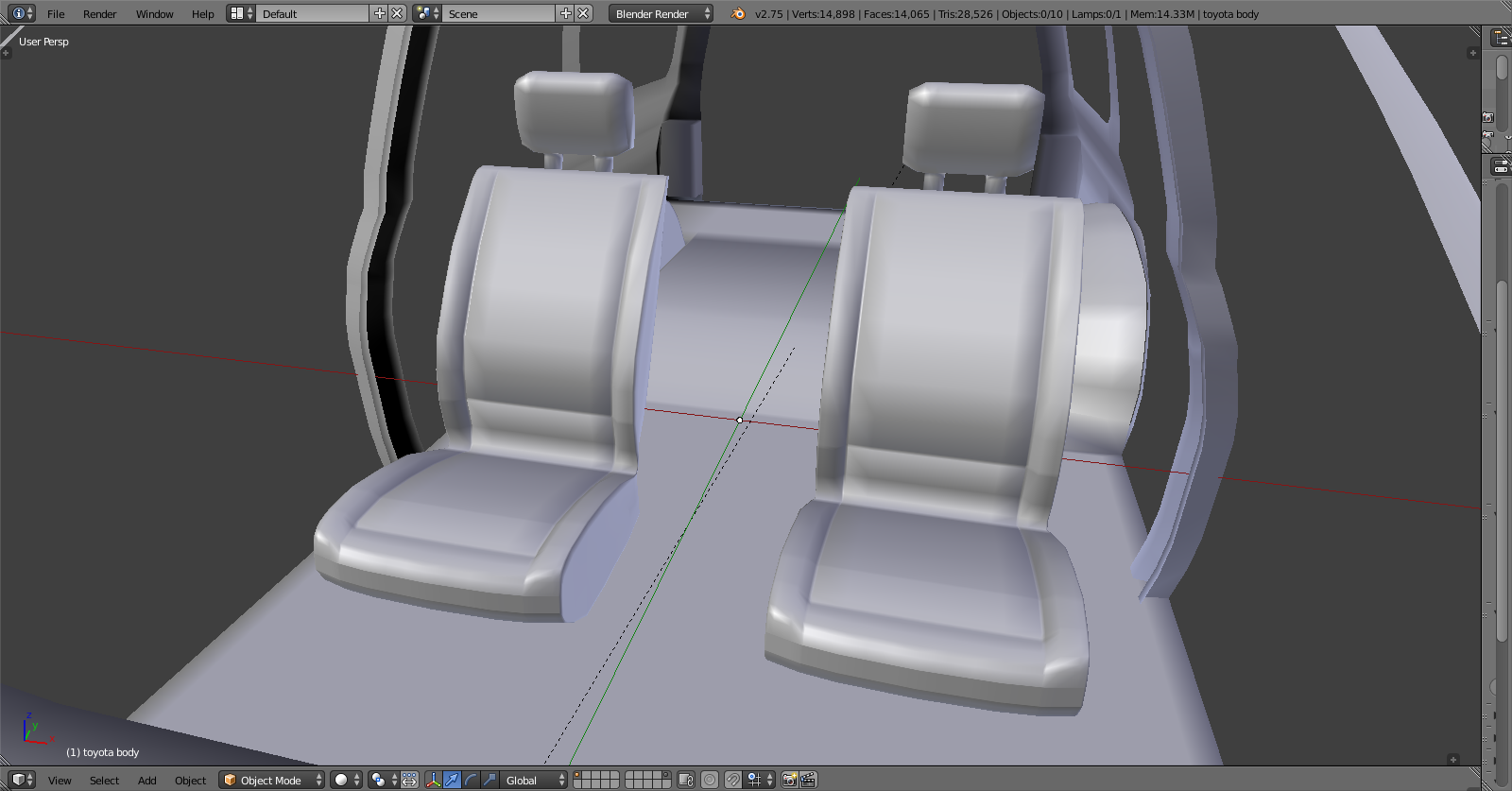The image size is (1512, 791).
Task: Open the Outliner editor type icon
Action: 1501,37
